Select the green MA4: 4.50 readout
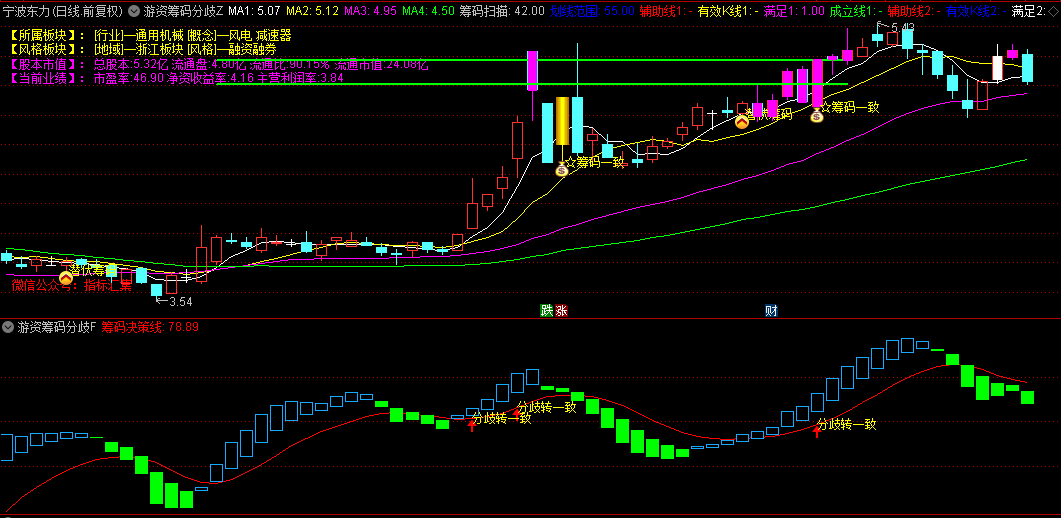Image resolution: width=1061 pixels, height=518 pixels. 429,11
